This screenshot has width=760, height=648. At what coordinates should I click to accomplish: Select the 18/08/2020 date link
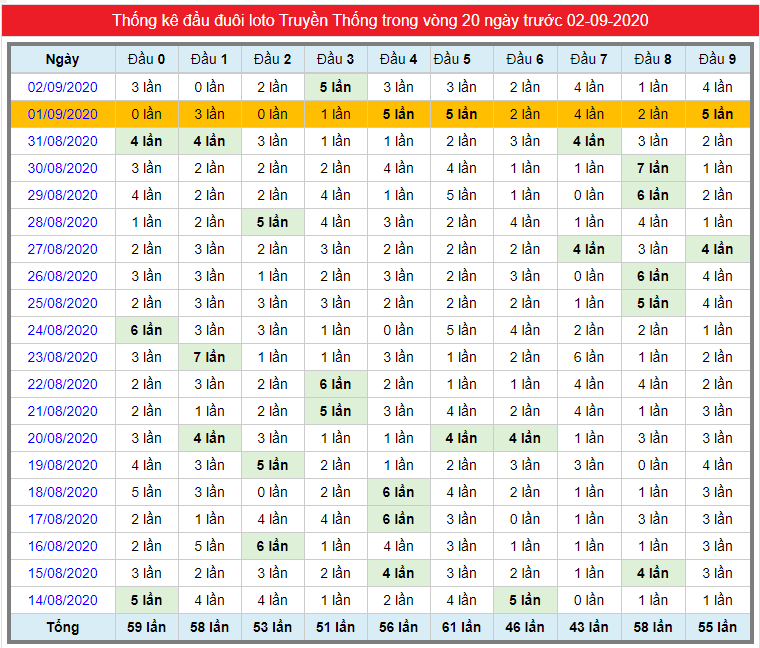pos(63,492)
